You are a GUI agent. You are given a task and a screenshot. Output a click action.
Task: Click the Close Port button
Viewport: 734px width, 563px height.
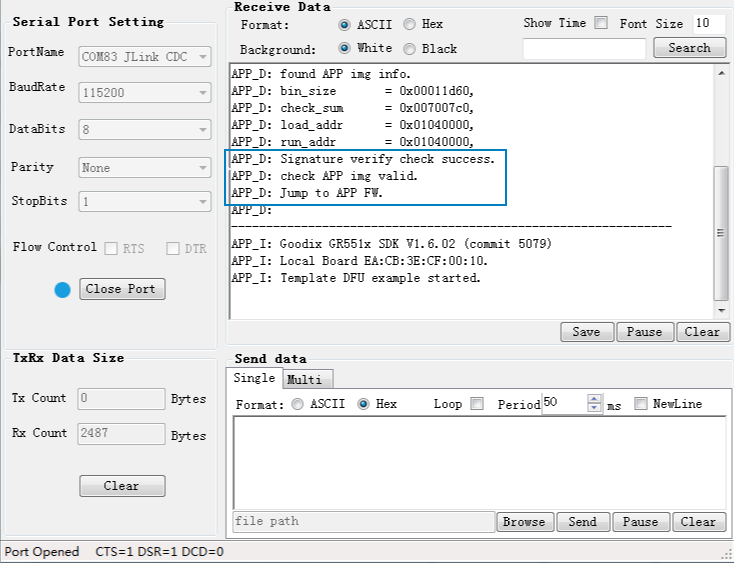(x=122, y=289)
